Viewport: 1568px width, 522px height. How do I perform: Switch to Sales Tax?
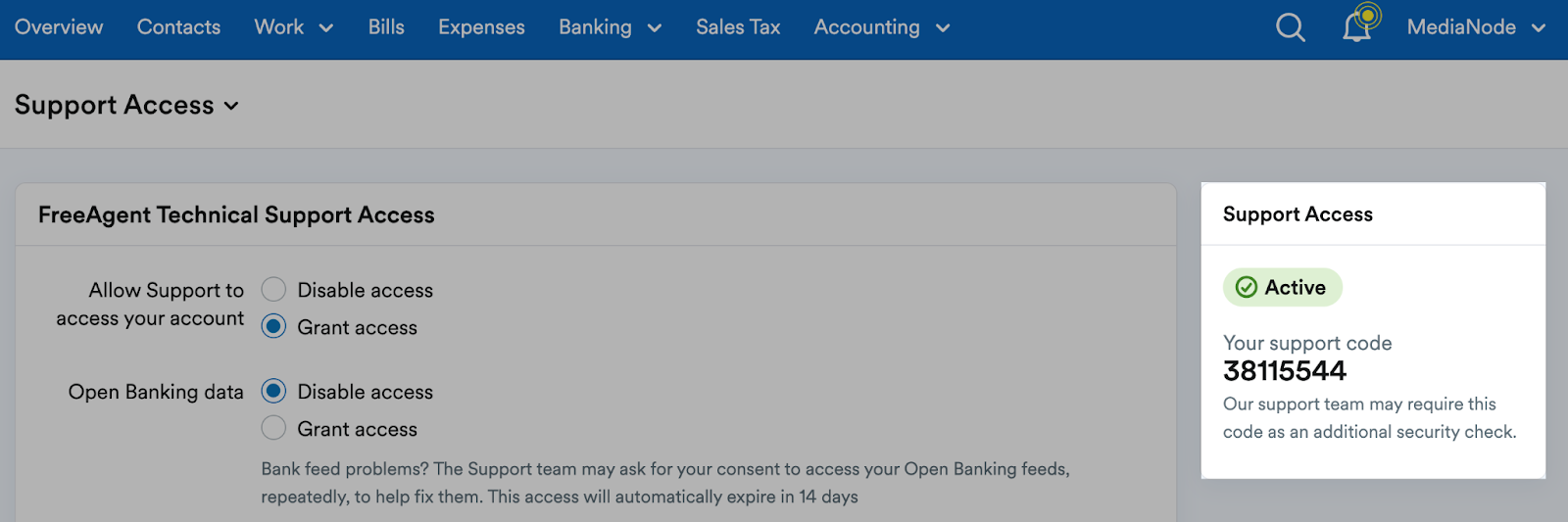(x=738, y=27)
